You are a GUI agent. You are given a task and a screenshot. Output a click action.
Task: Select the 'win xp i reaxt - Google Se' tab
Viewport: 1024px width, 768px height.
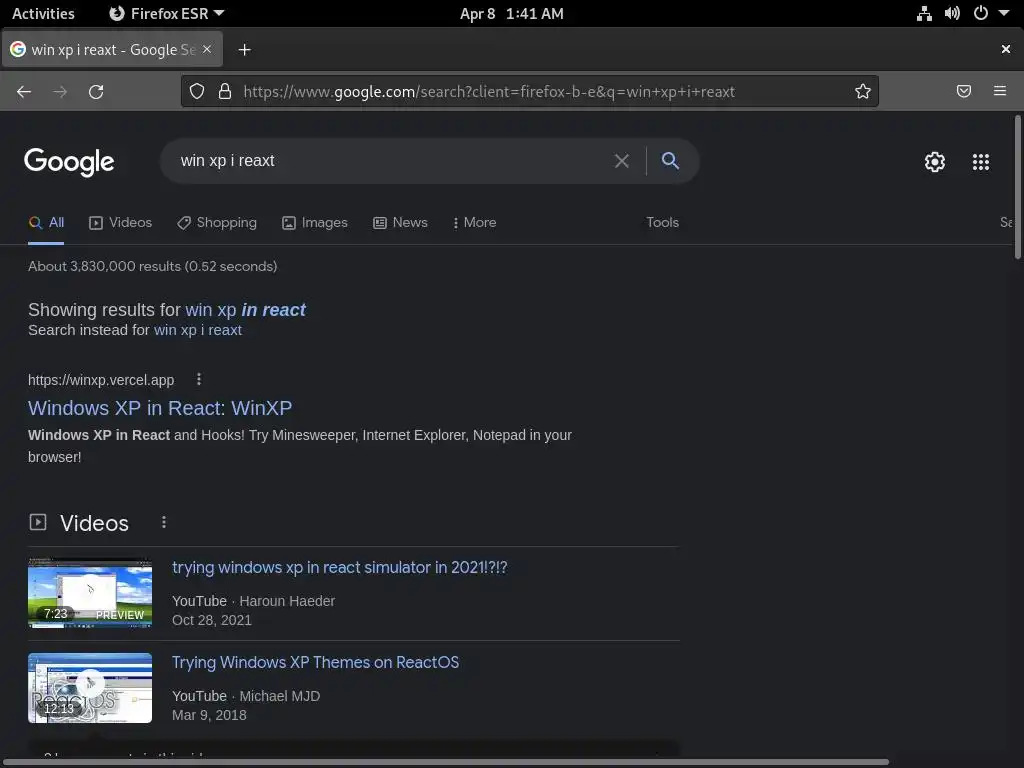click(112, 50)
